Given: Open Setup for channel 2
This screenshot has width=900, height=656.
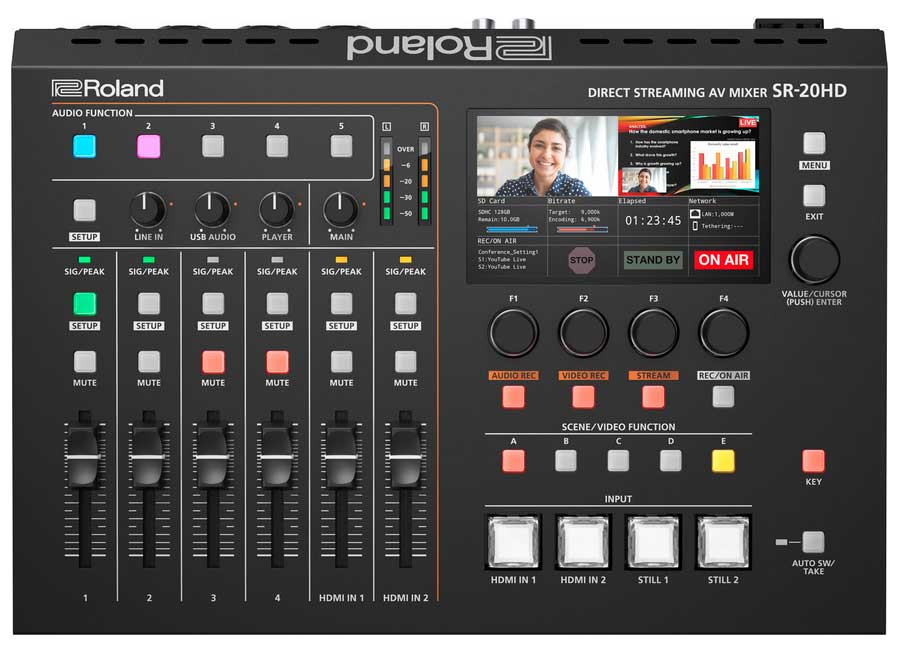Looking at the screenshot, I should click(x=149, y=304).
